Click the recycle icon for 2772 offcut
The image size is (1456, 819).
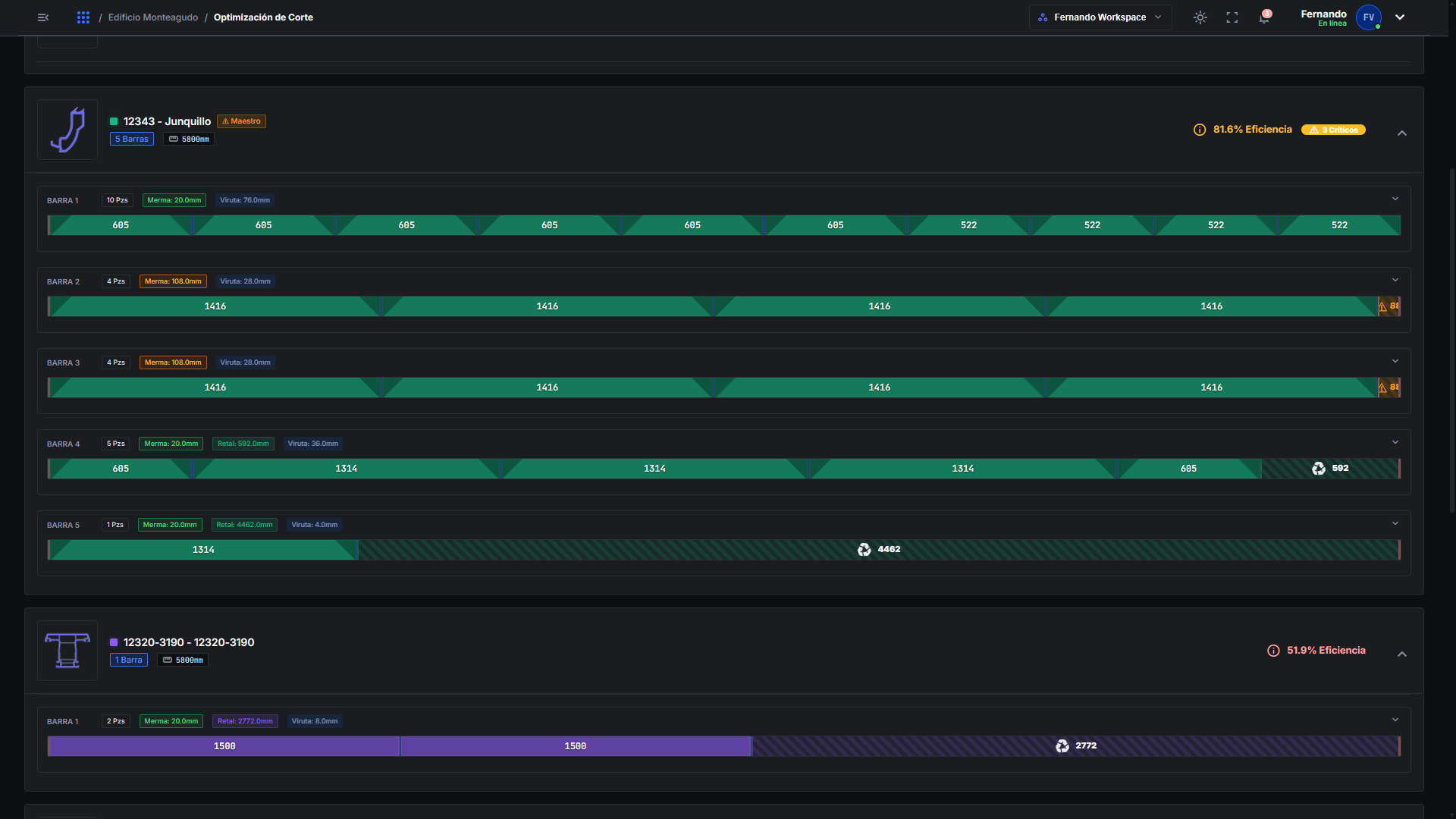coord(1062,746)
